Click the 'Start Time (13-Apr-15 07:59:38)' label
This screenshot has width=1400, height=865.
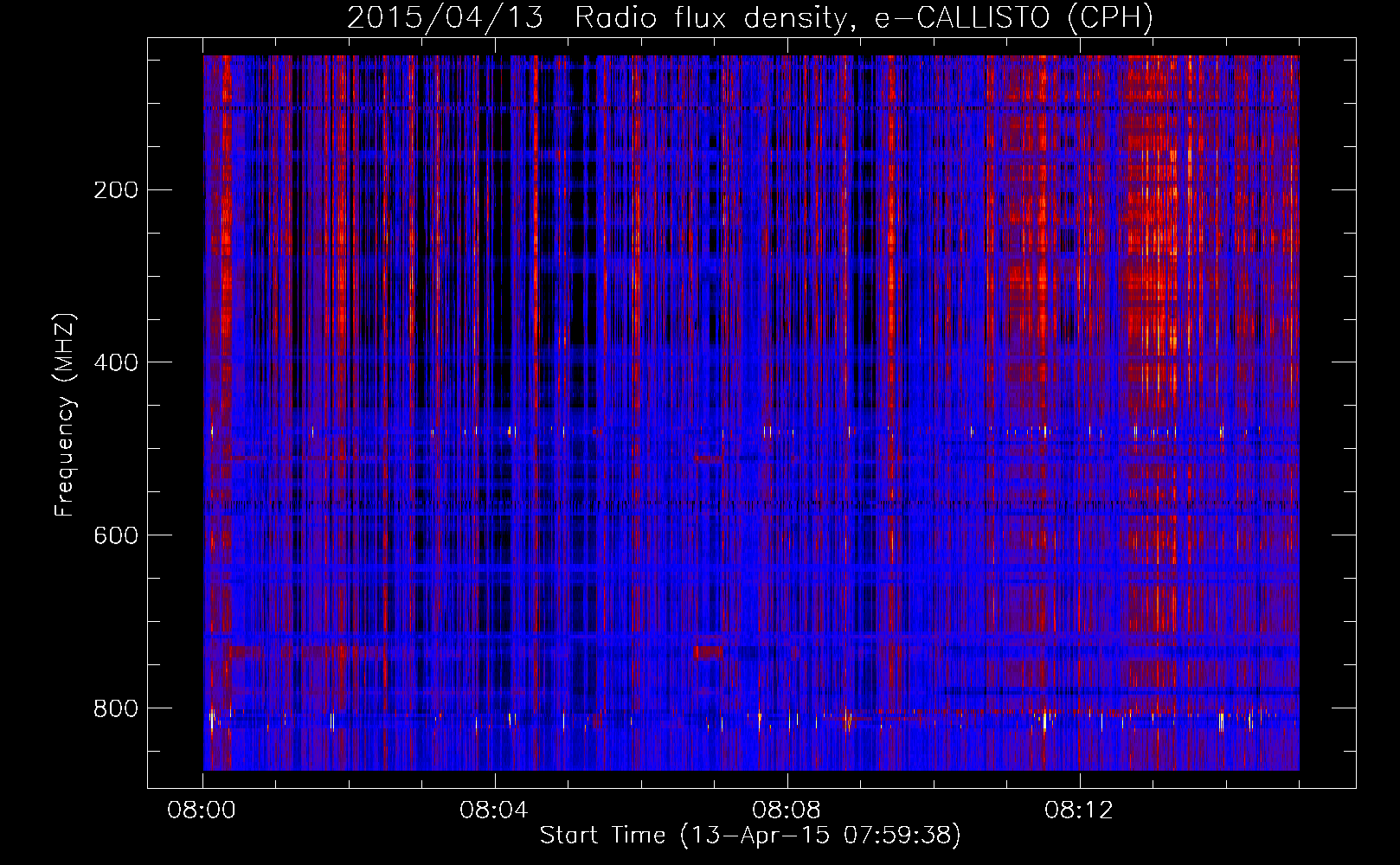coord(750,836)
